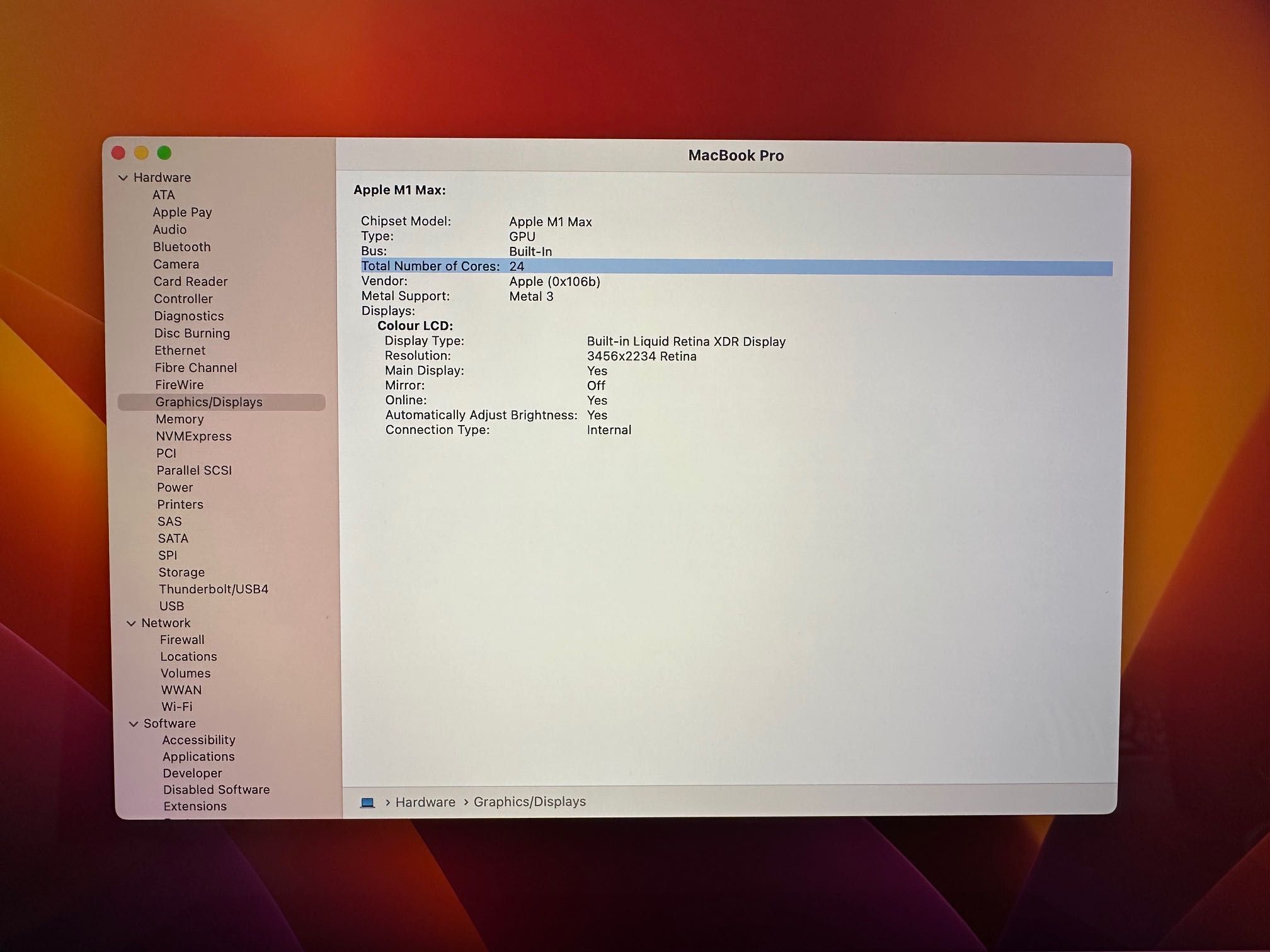Screen dimensions: 1270x952
Task: Click the Apple M1 Max section heading
Action: pyautogui.click(x=399, y=190)
